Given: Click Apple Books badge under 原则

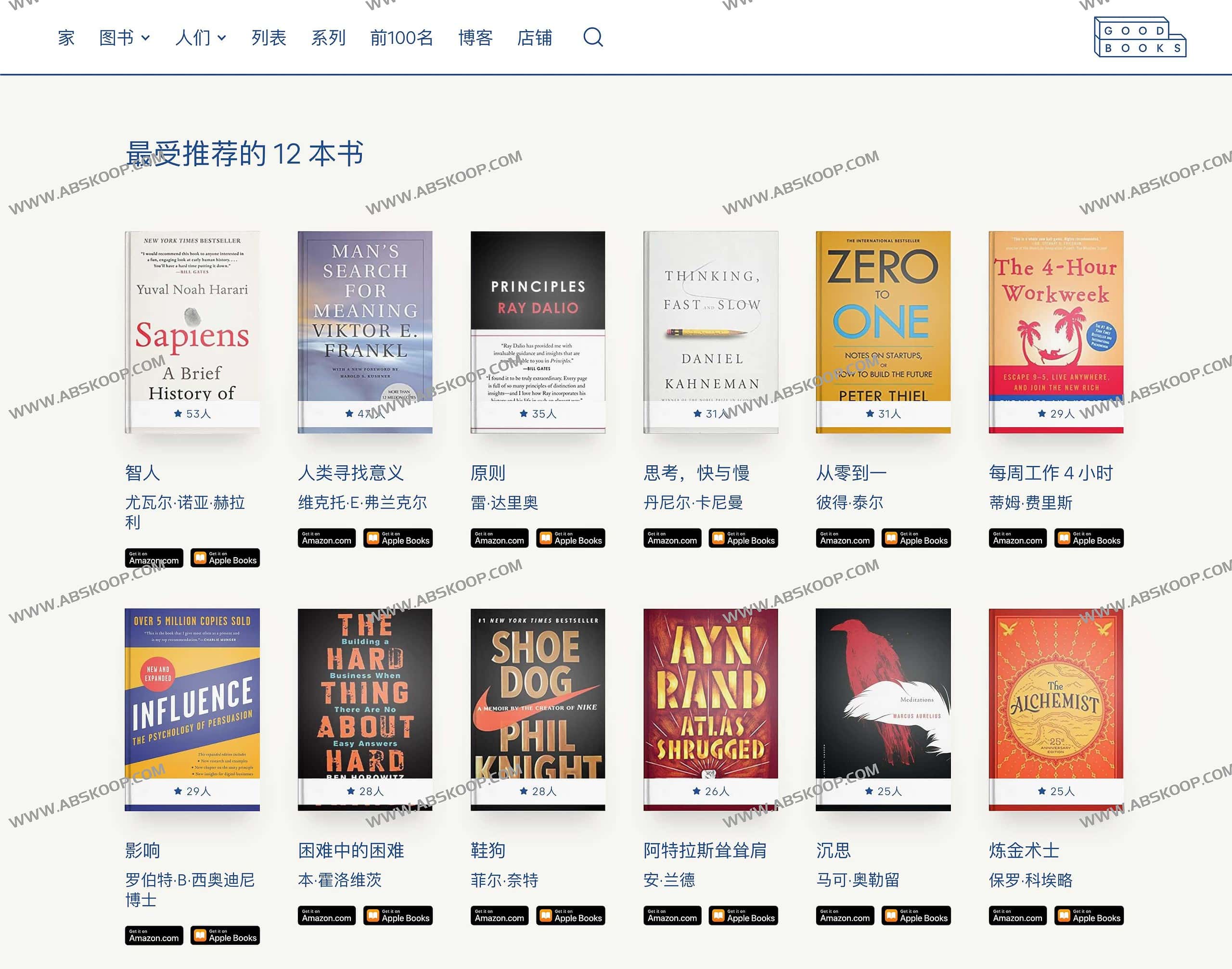Looking at the screenshot, I should point(570,538).
